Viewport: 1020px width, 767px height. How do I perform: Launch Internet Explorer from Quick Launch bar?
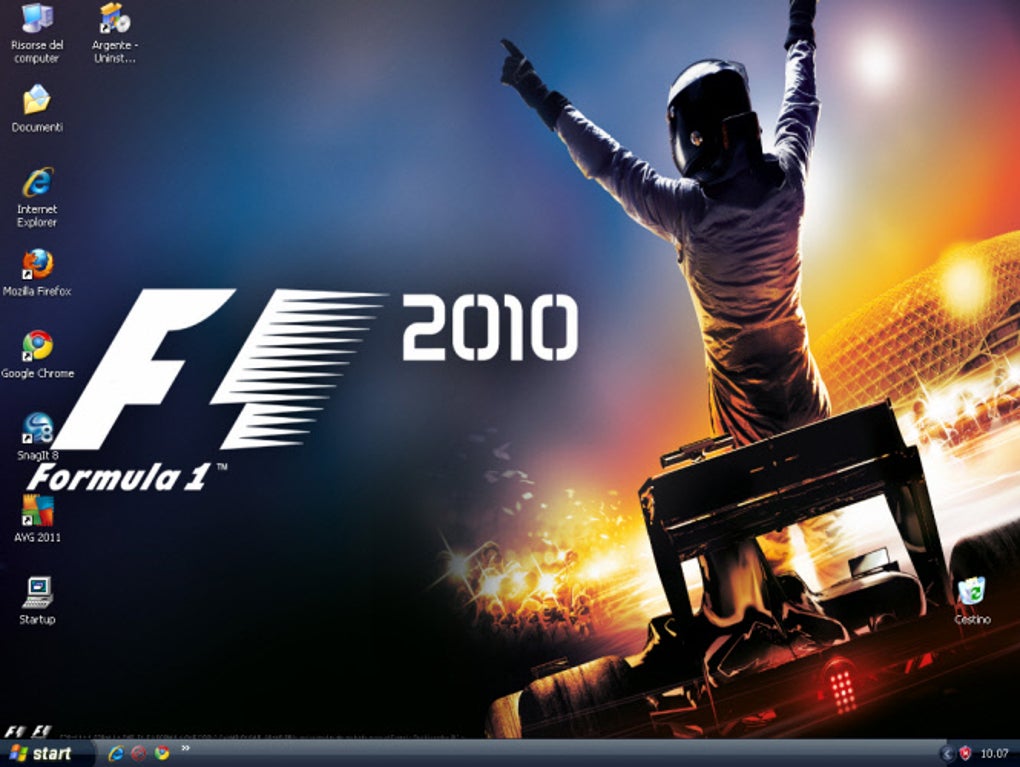point(116,753)
